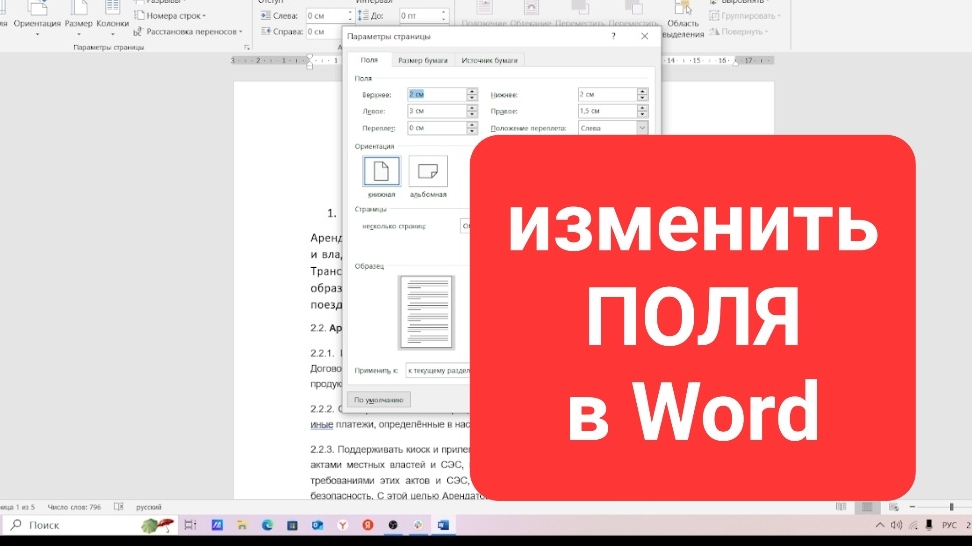The height and width of the screenshot is (546, 972).
Task: Switch to Web Layout view icon
Action: [x=894, y=507]
